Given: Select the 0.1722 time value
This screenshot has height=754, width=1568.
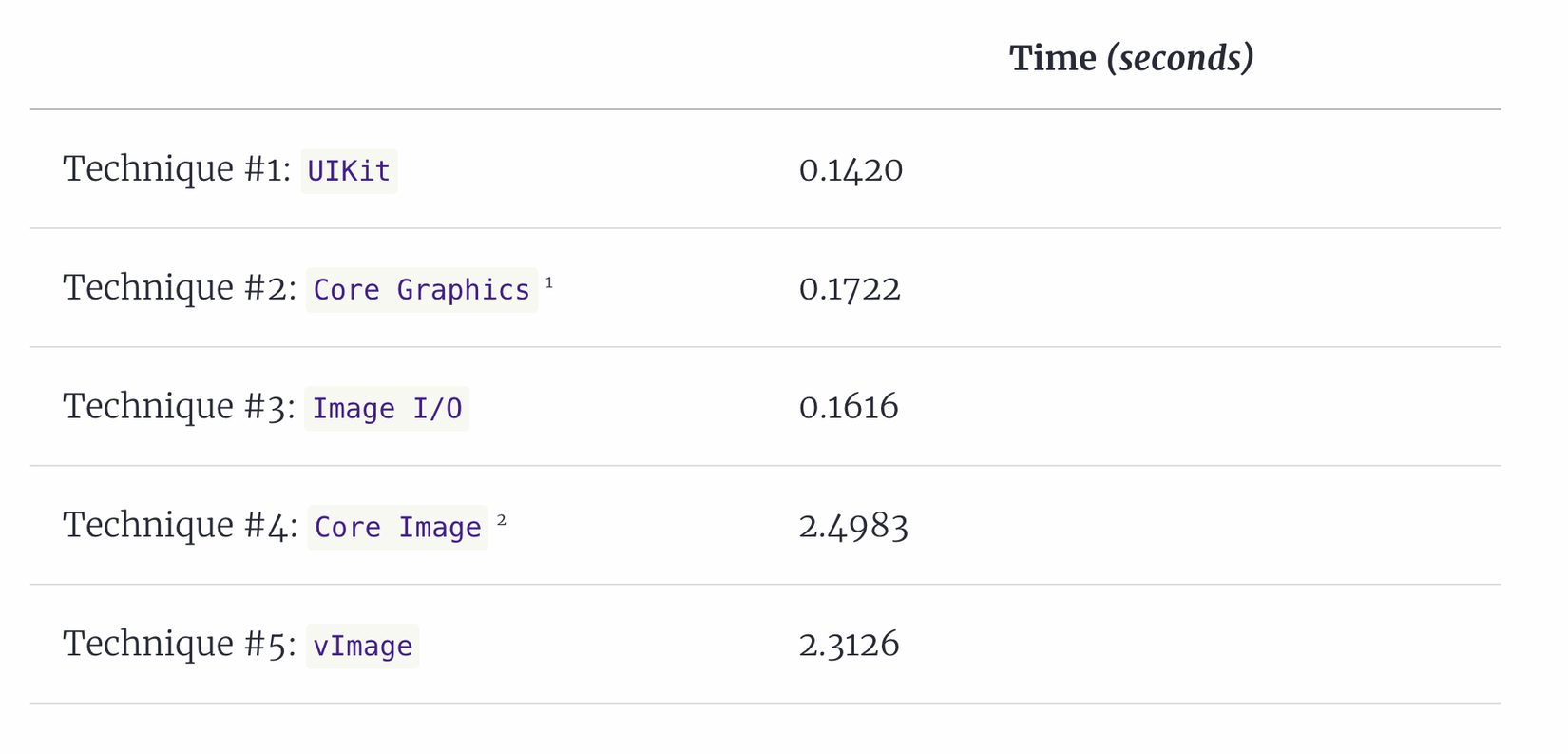Looking at the screenshot, I should tap(850, 289).
